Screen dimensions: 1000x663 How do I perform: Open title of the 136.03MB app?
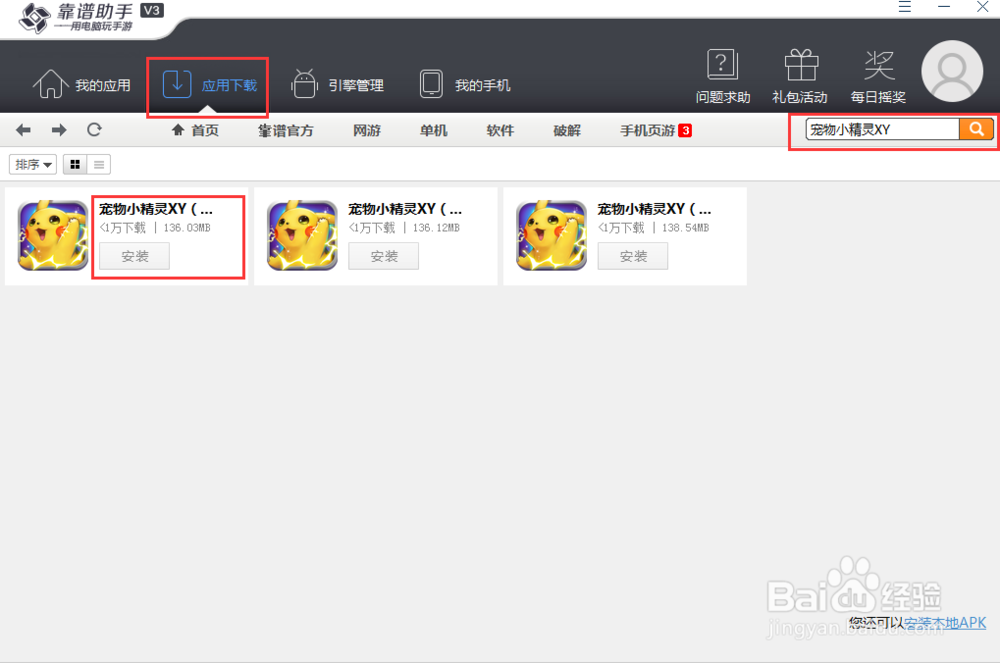[x=156, y=209]
